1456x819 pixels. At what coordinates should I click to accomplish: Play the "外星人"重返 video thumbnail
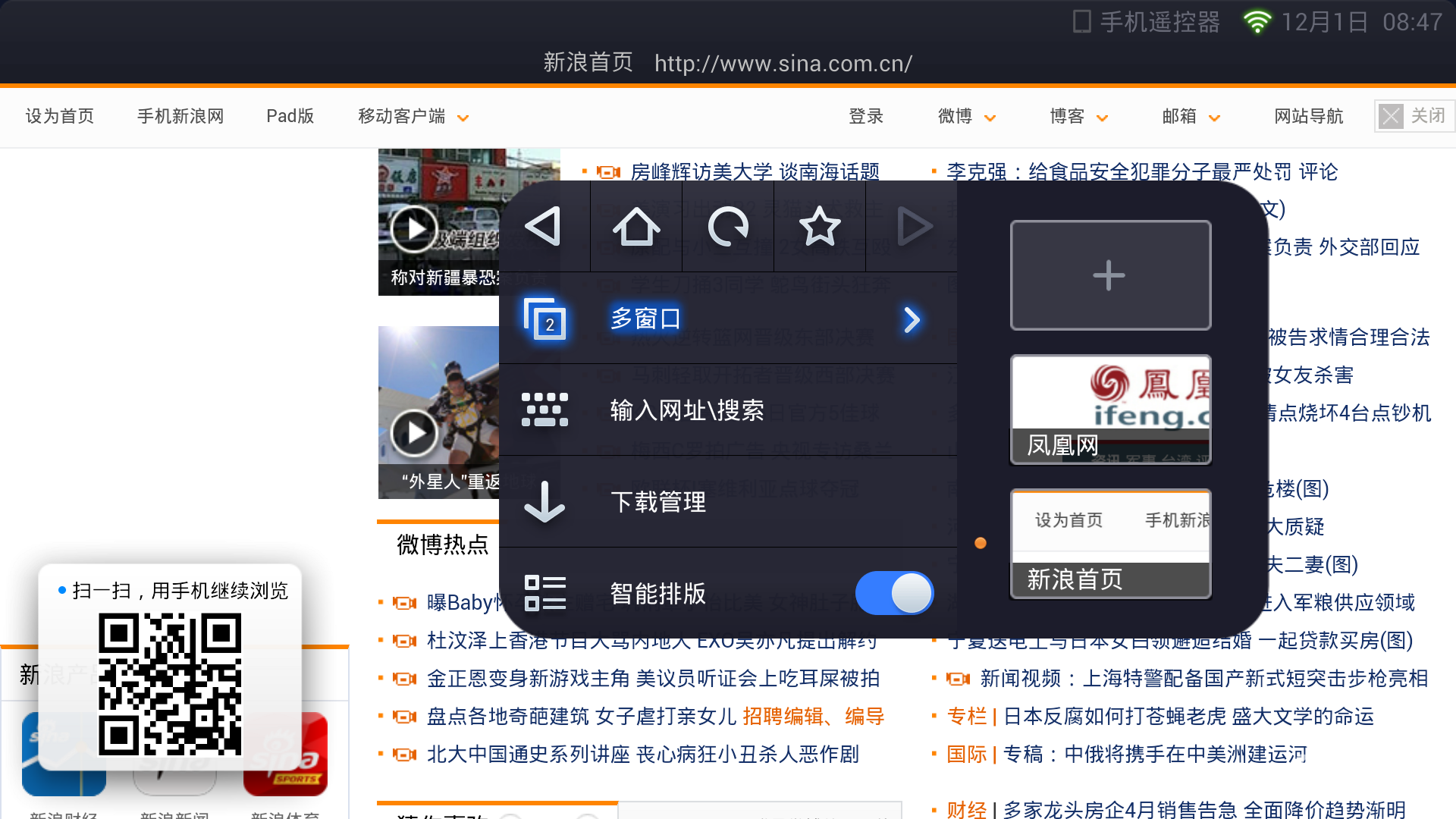(x=414, y=432)
